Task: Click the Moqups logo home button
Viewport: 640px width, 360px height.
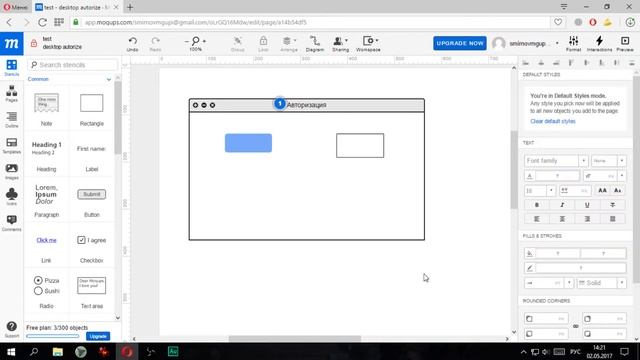Action: [x=11, y=43]
